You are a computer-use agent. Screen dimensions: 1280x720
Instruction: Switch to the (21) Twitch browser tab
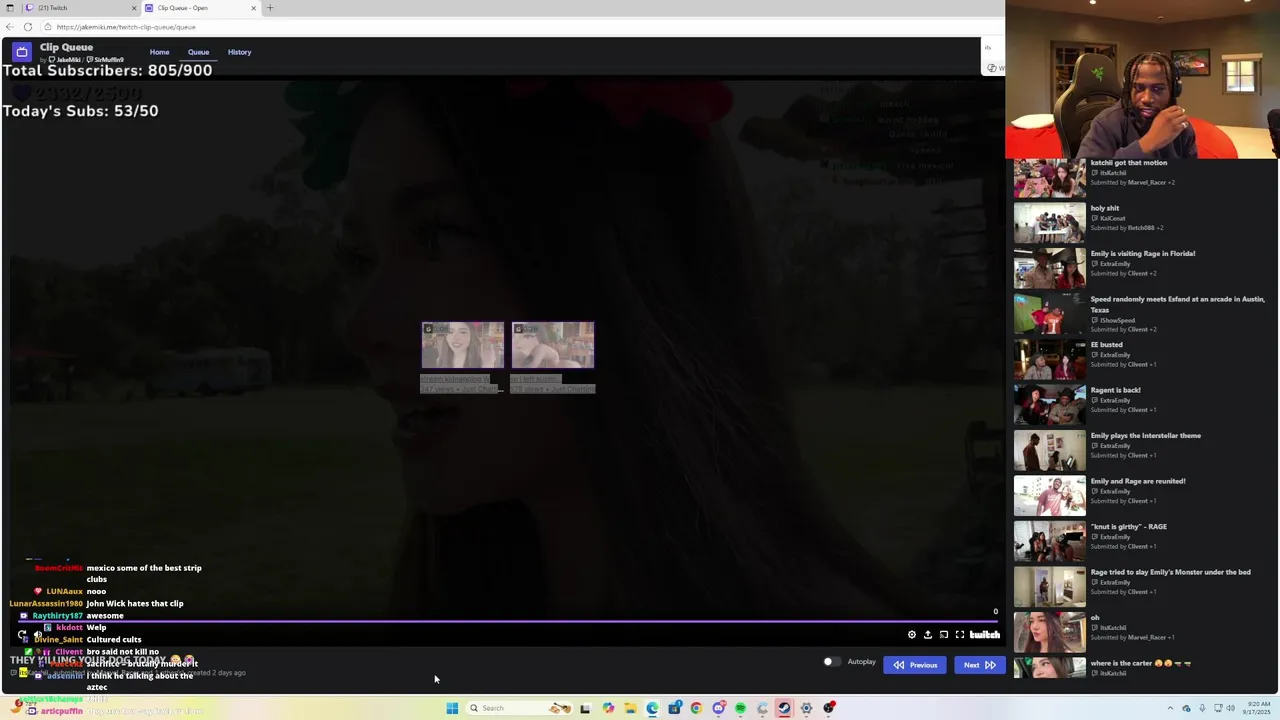(x=80, y=8)
